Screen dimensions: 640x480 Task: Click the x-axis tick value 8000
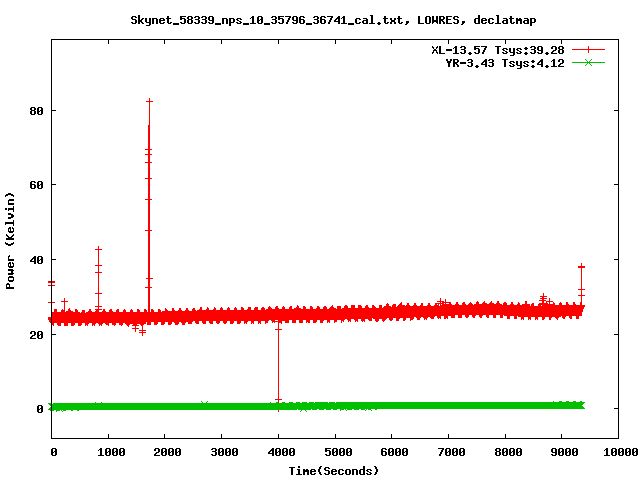click(x=508, y=452)
